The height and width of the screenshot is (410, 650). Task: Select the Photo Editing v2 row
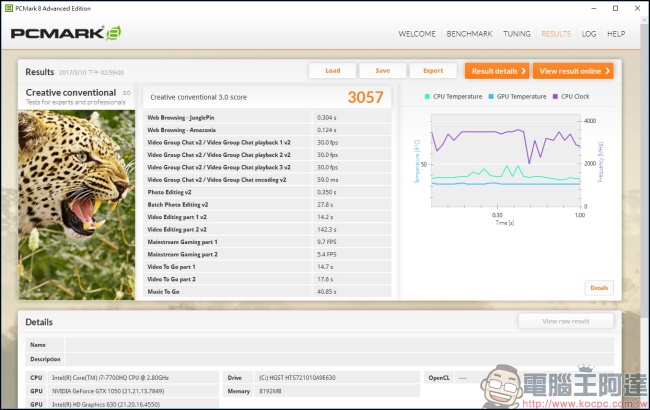267,192
